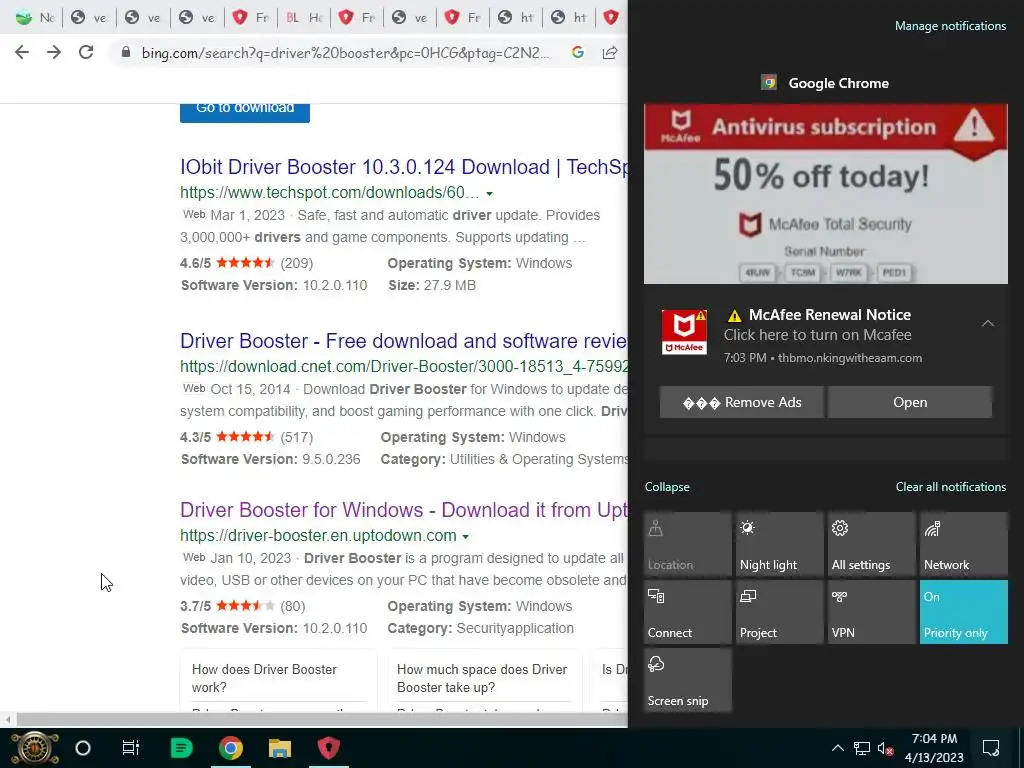Click the Google Chrome notification header
Screen dimensions: 1024x768
(825, 83)
